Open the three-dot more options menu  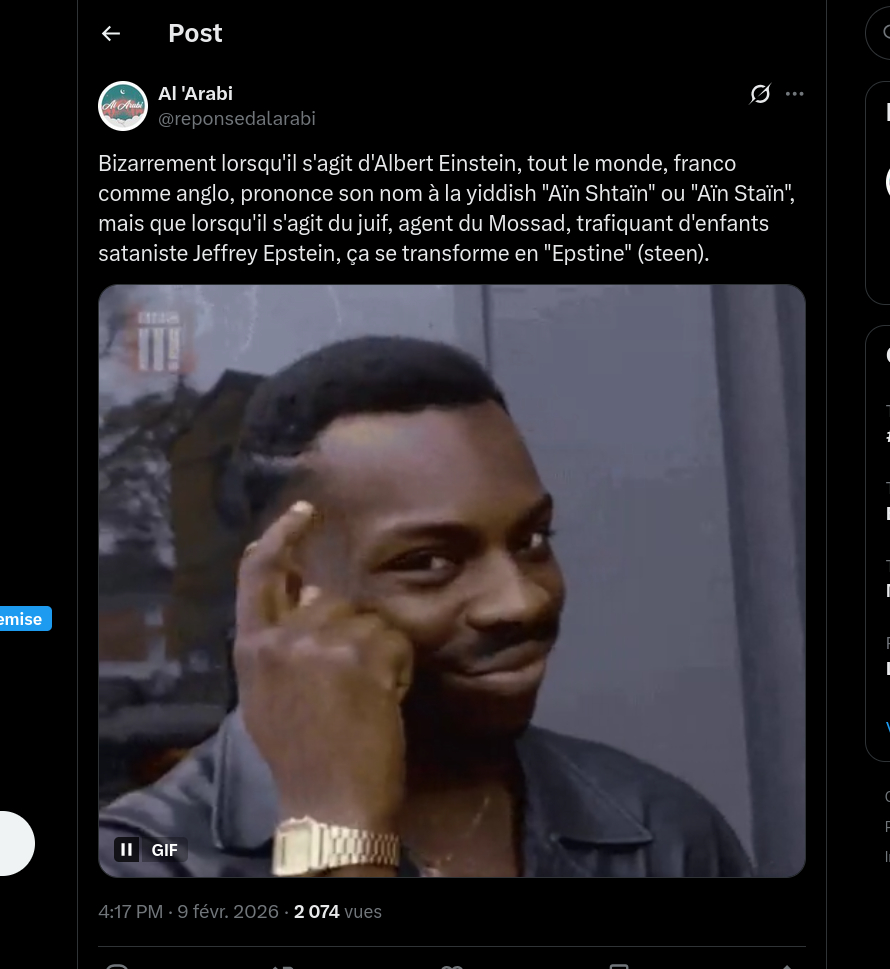[x=795, y=94]
